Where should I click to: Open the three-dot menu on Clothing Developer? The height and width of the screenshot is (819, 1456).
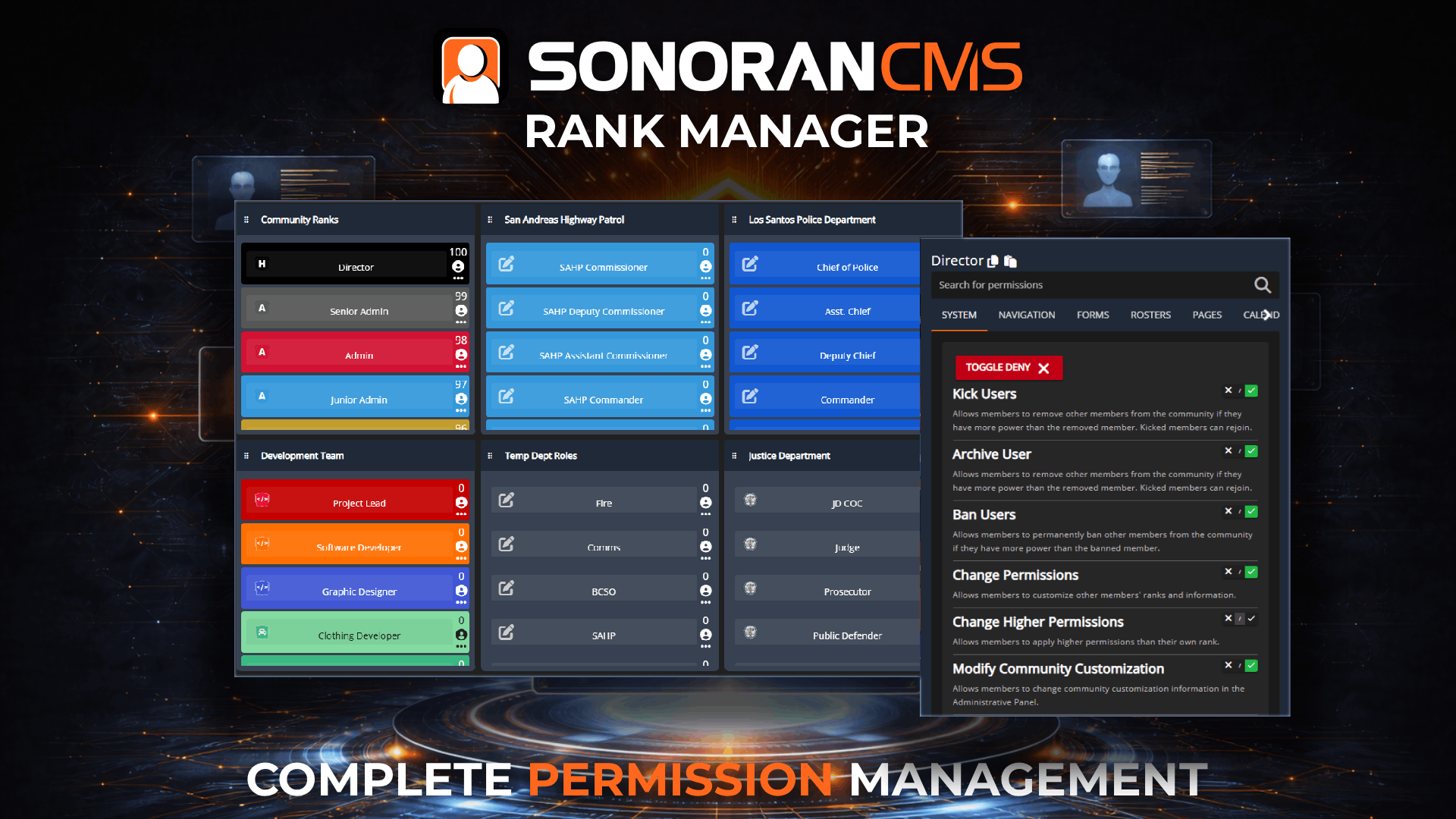pyautogui.click(x=461, y=646)
